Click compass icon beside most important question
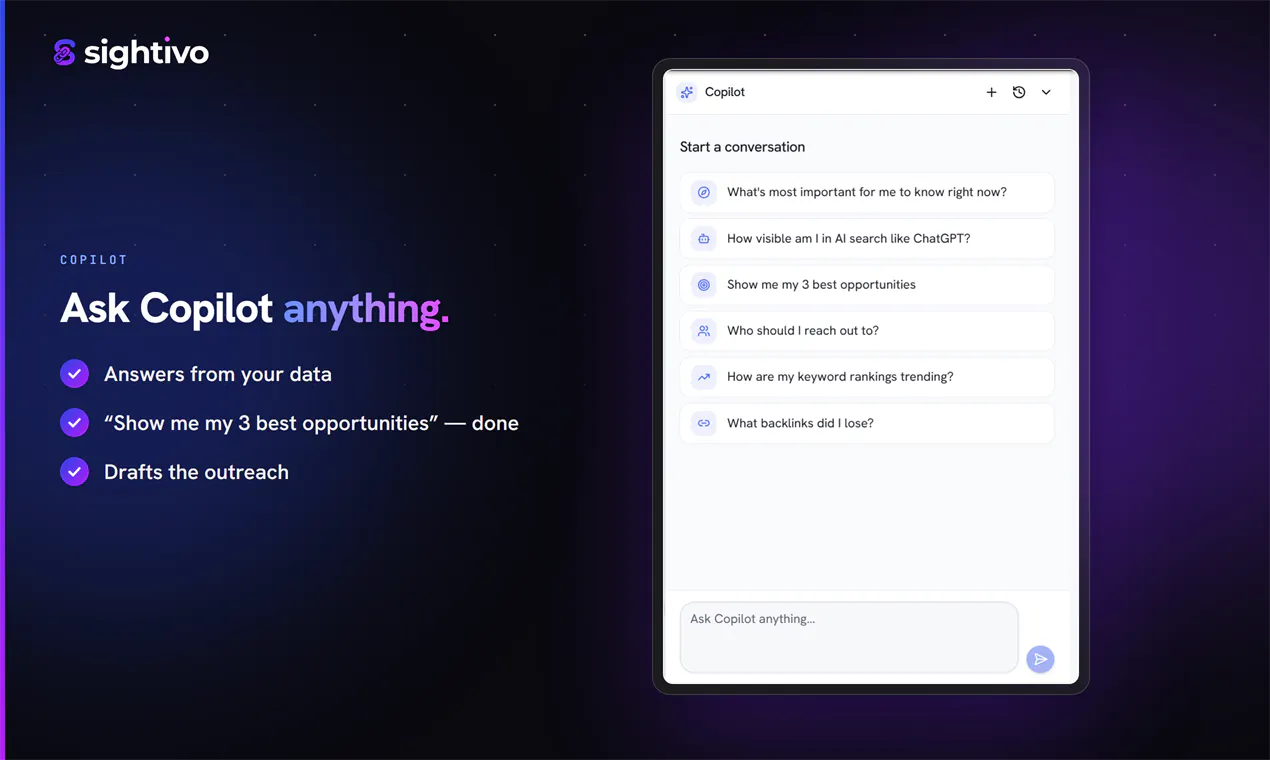Viewport: 1270px width, 760px height. [704, 192]
